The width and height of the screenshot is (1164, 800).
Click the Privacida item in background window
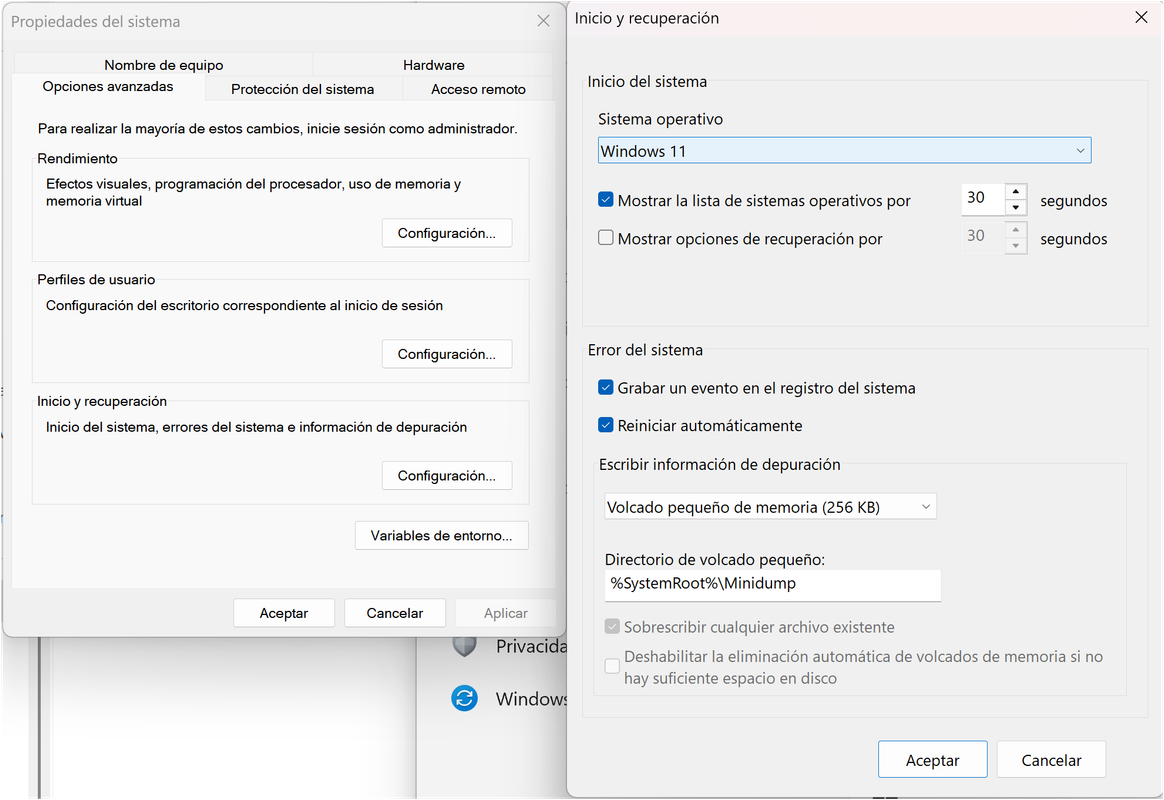[x=531, y=646]
